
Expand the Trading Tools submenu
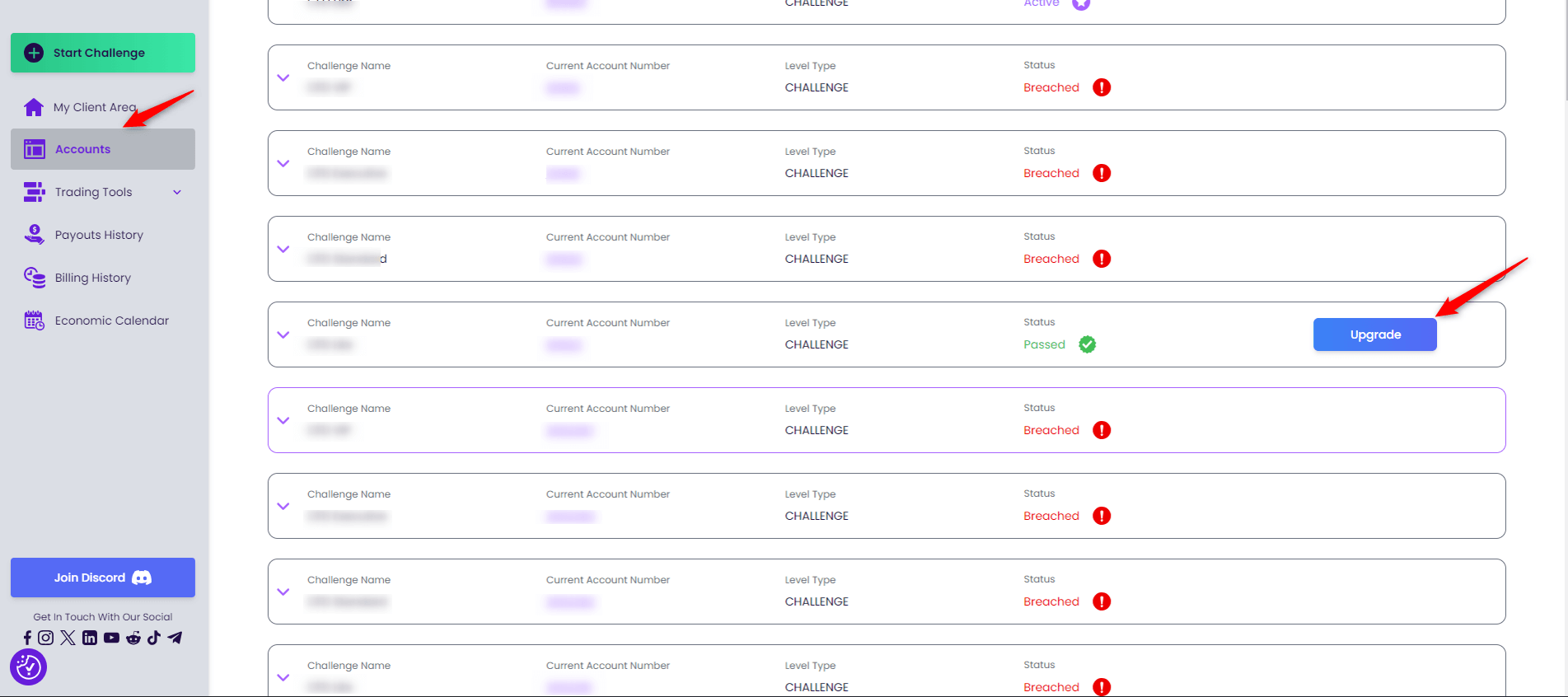pos(176,192)
